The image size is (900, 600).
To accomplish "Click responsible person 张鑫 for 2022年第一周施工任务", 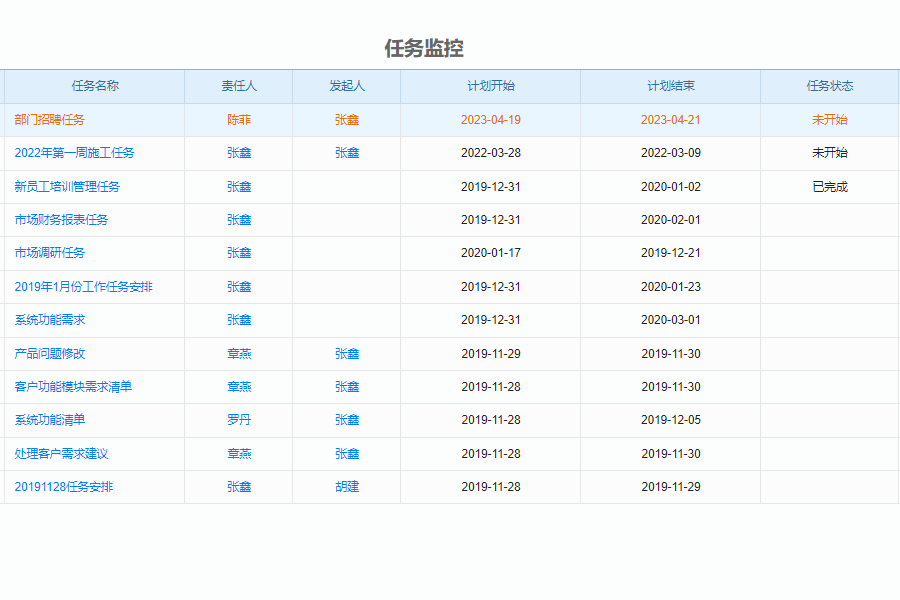I will click(x=239, y=153).
